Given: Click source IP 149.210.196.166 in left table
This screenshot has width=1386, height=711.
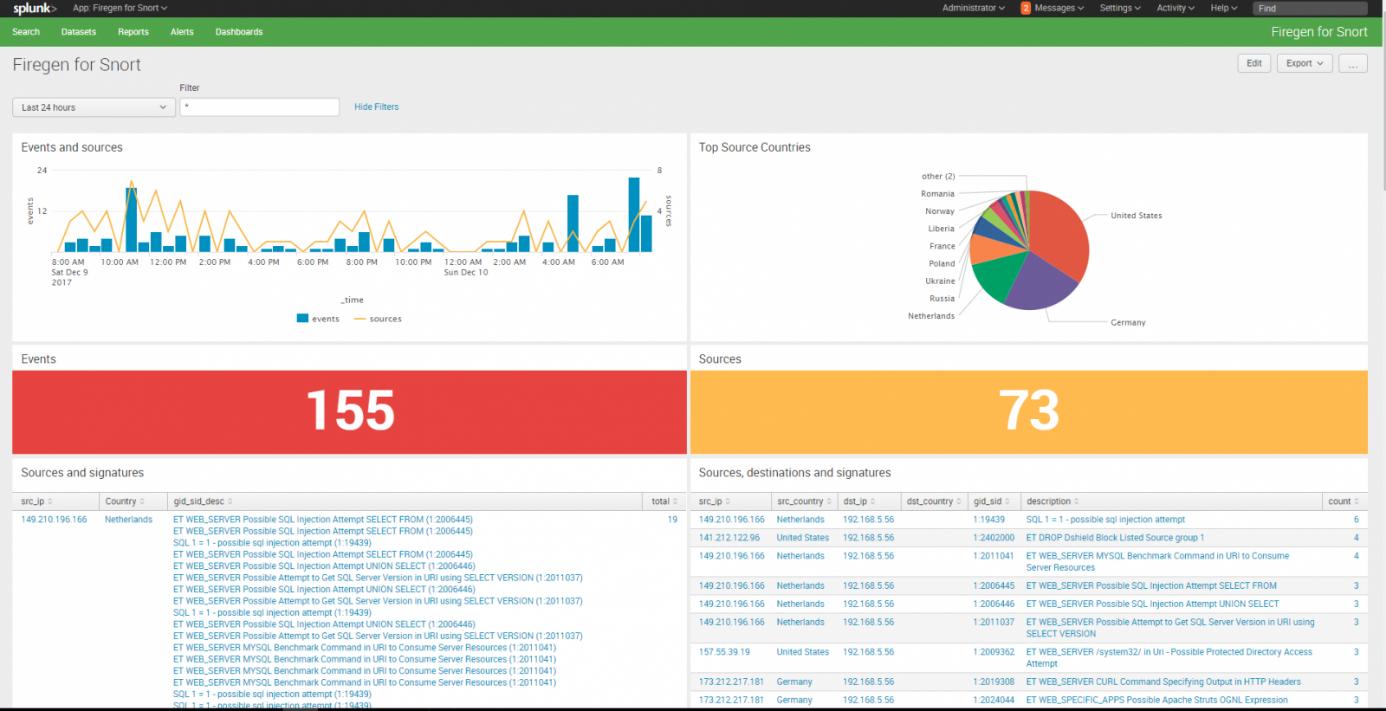Looking at the screenshot, I should [54, 520].
